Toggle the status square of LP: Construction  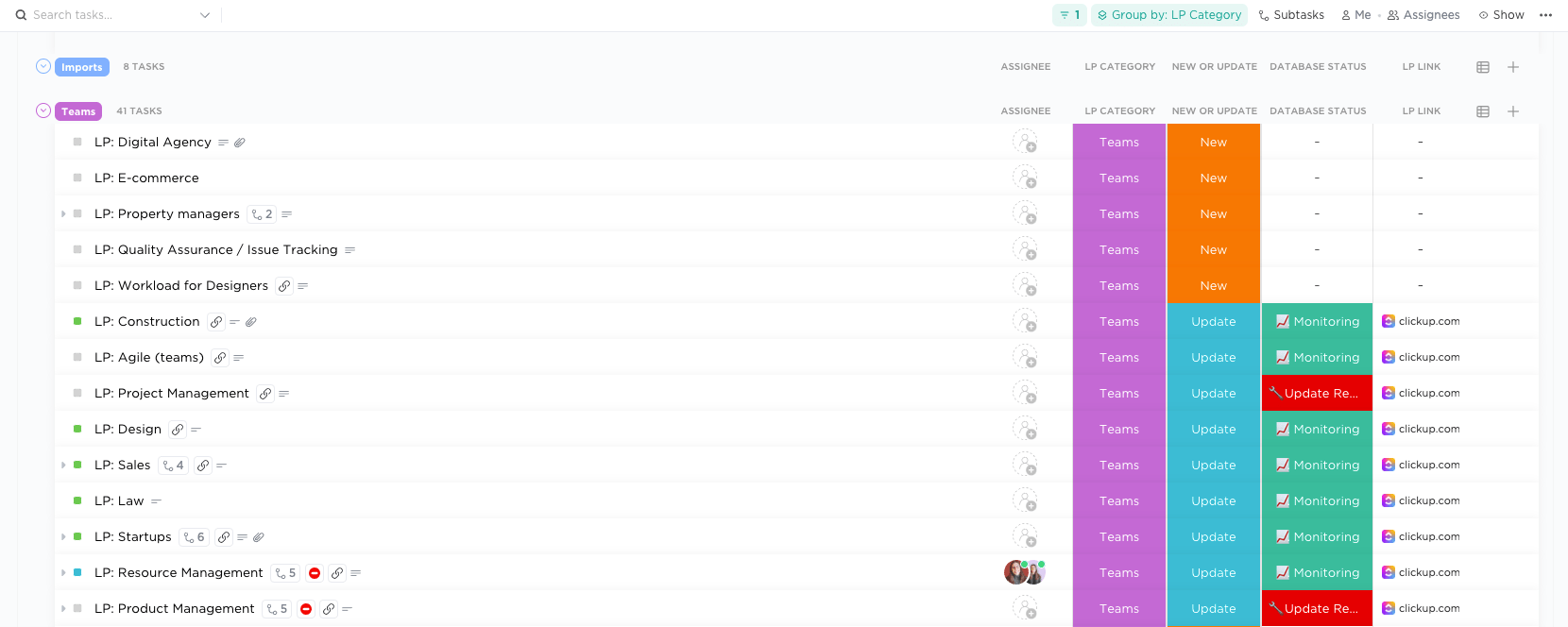pyautogui.click(x=77, y=321)
